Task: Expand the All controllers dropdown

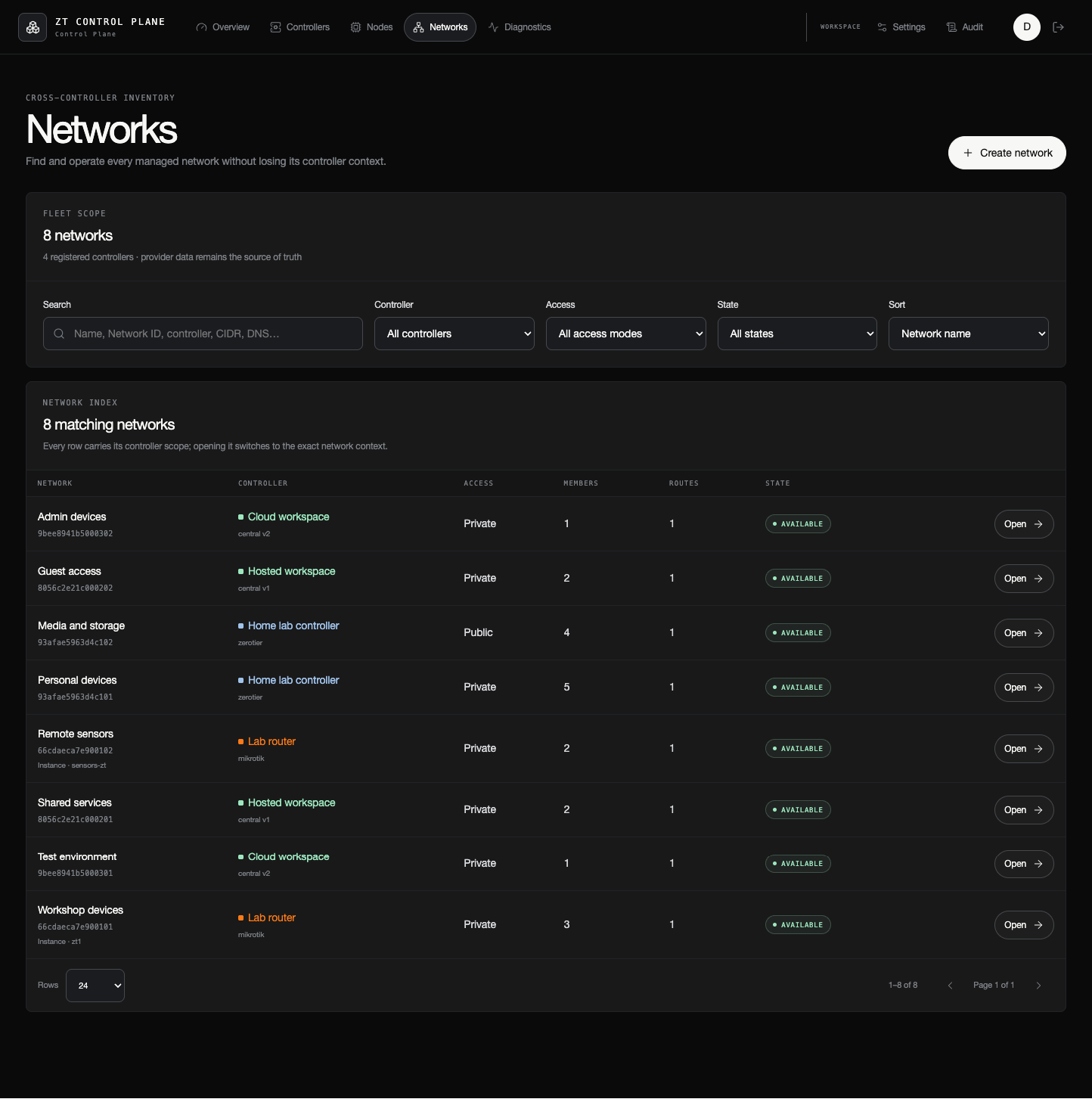Action: tap(454, 334)
